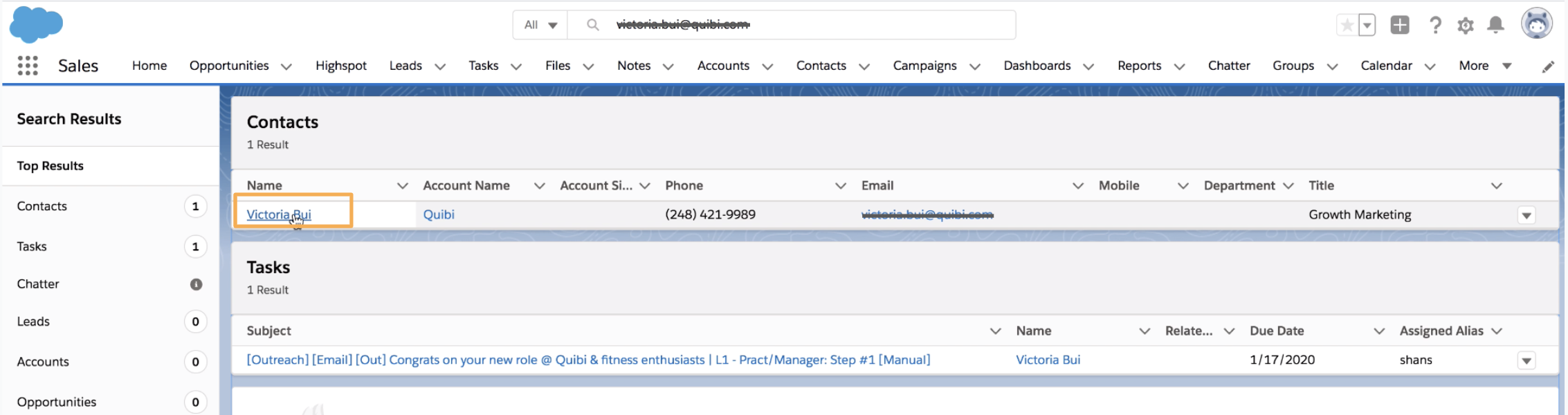The width and height of the screenshot is (1568, 415).
Task: Open the Tasks navigation tab
Action: 483,66
